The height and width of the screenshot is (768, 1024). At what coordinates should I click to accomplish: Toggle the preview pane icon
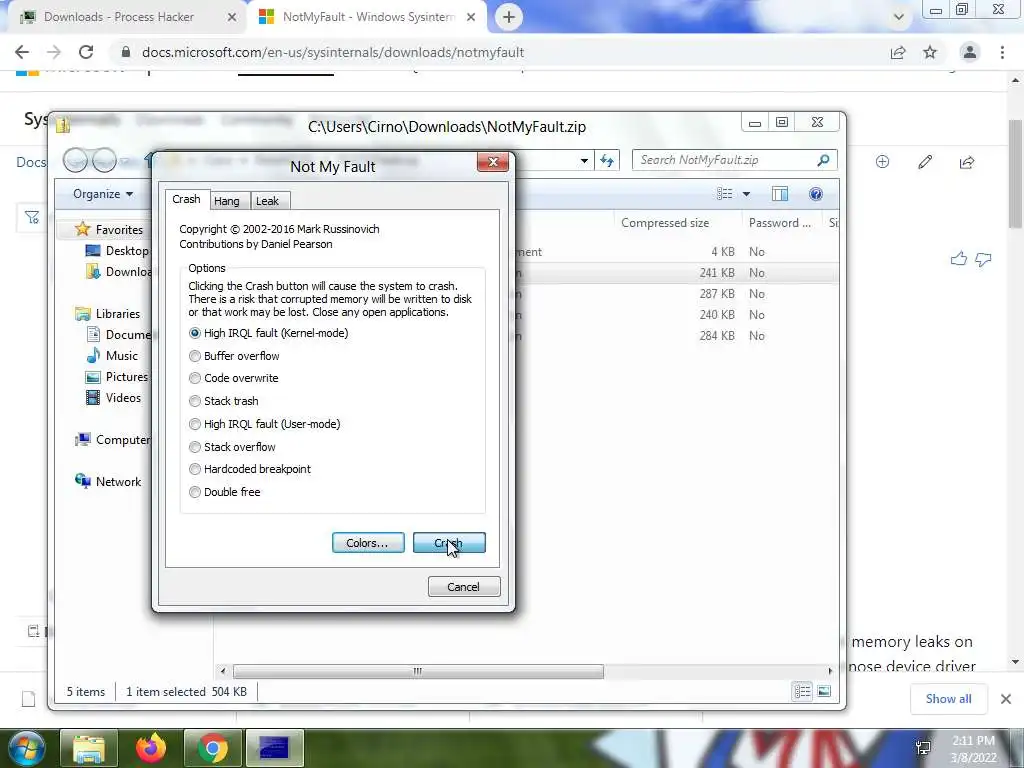pos(780,194)
